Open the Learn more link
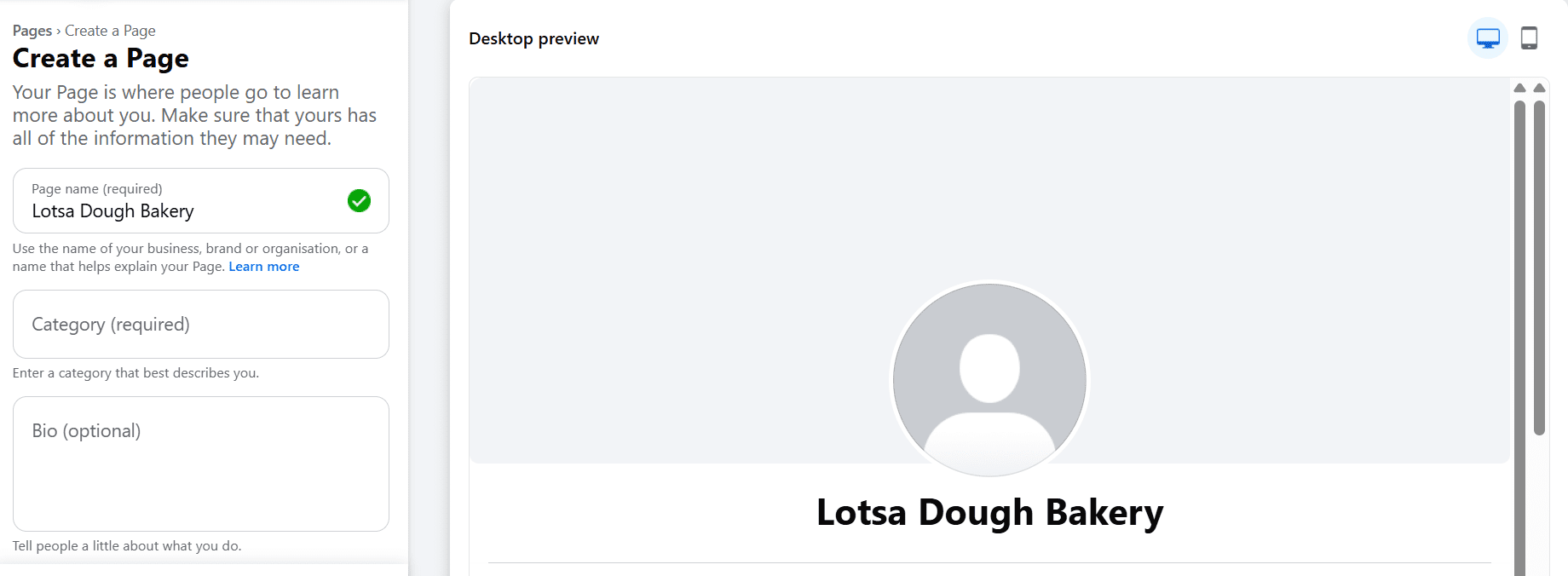Image resolution: width=1568 pixels, height=576 pixels. (263, 266)
